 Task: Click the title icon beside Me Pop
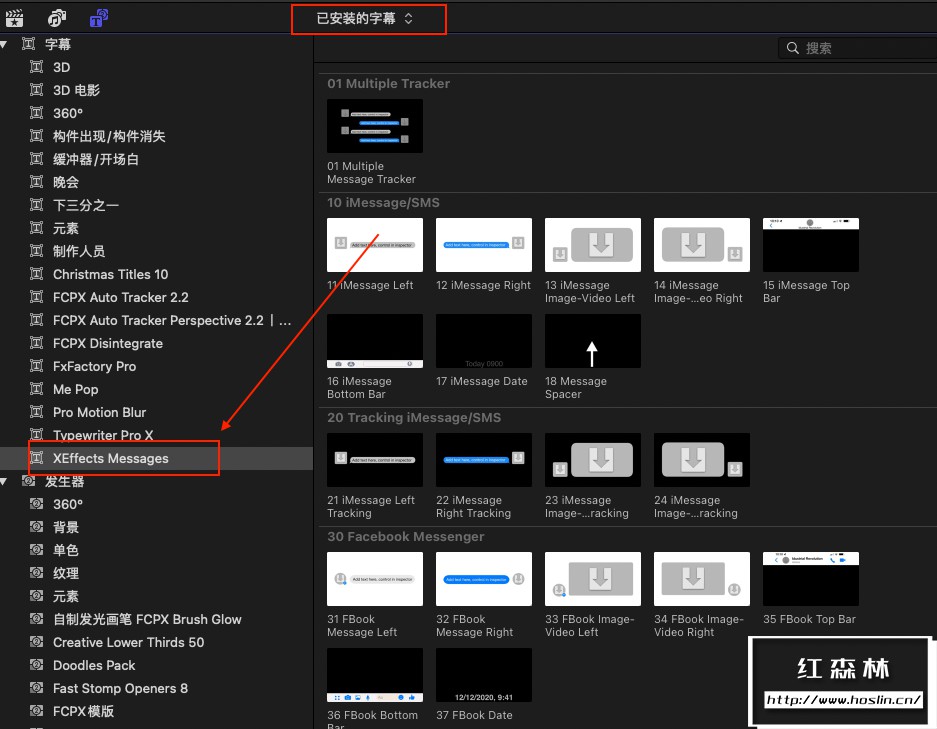coord(36,389)
